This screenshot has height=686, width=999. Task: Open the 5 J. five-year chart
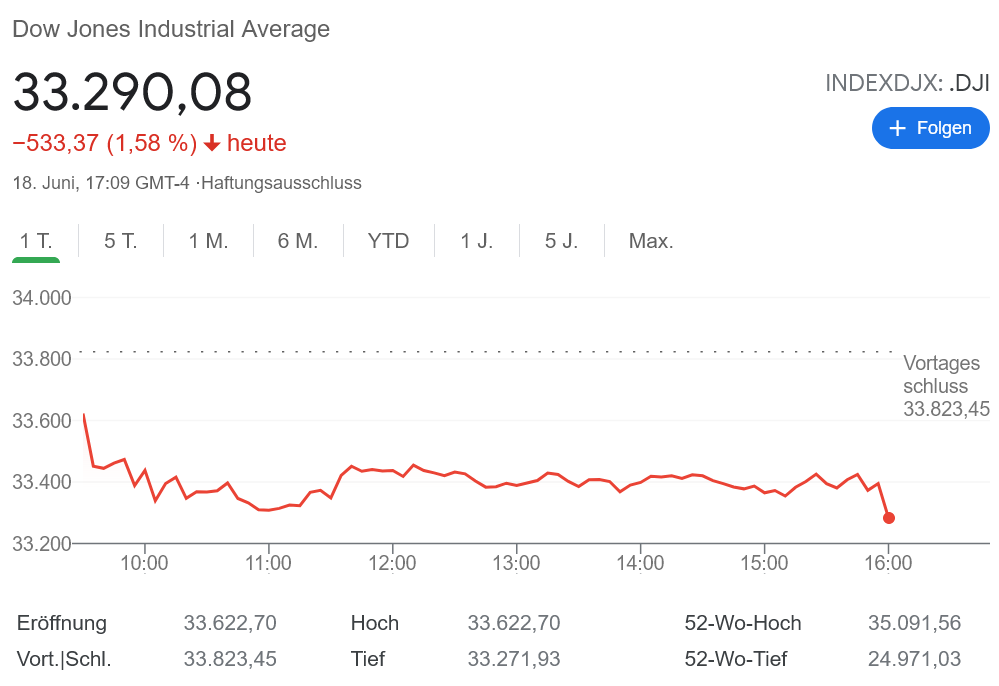(561, 241)
